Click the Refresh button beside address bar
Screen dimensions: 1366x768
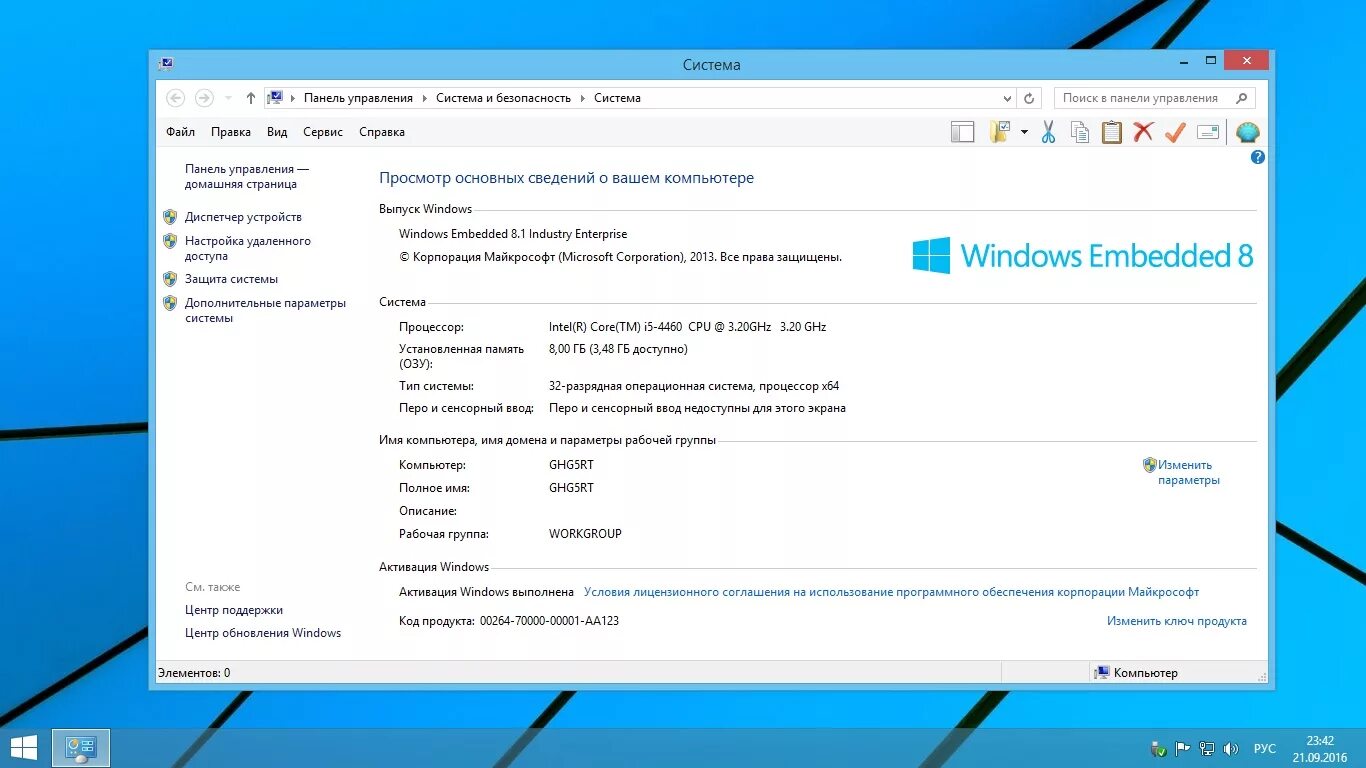click(1029, 98)
